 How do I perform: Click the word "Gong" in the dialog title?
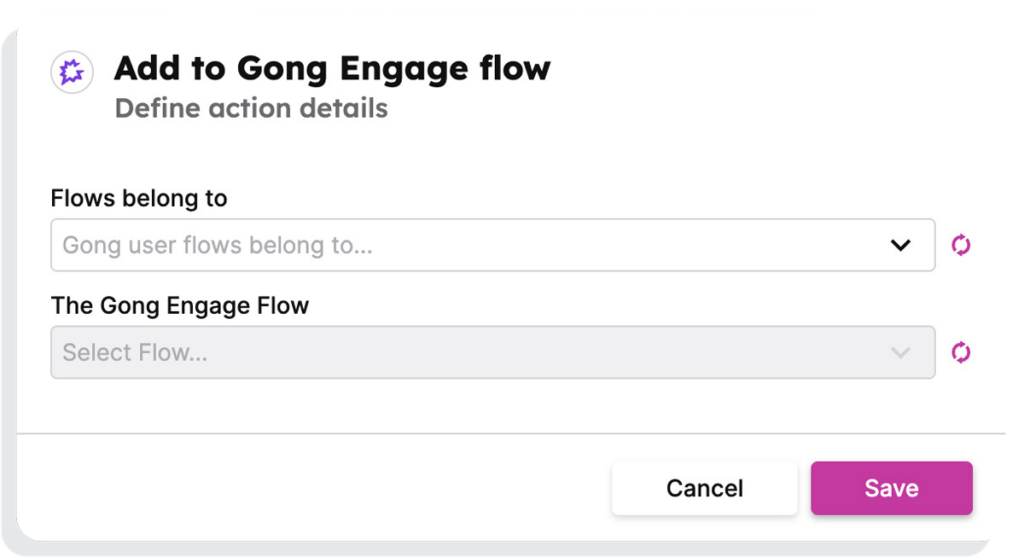coord(283,69)
